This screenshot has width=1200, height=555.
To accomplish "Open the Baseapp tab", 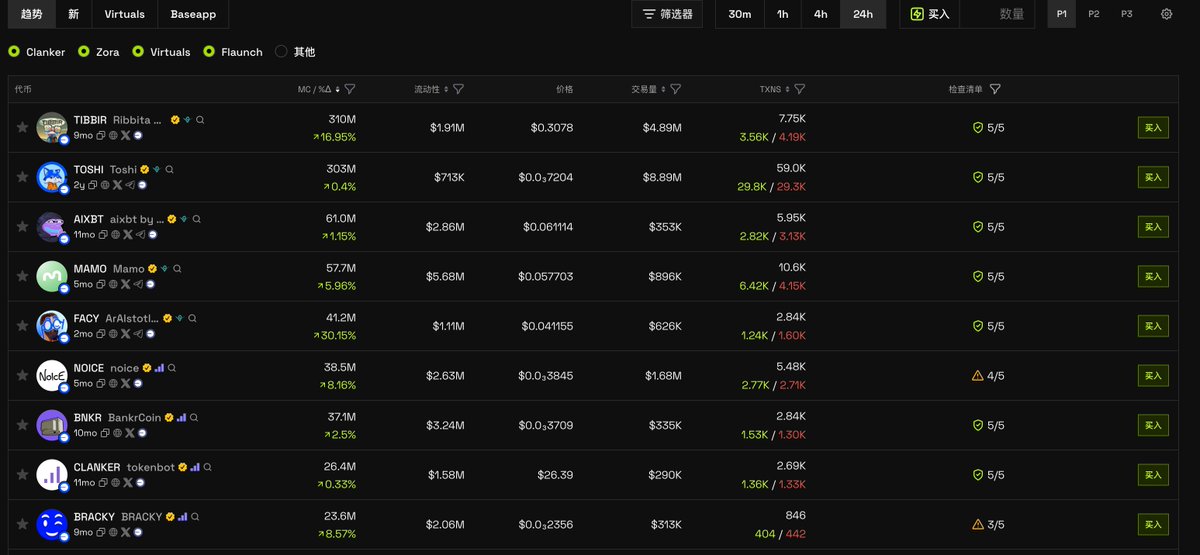I will pos(194,14).
